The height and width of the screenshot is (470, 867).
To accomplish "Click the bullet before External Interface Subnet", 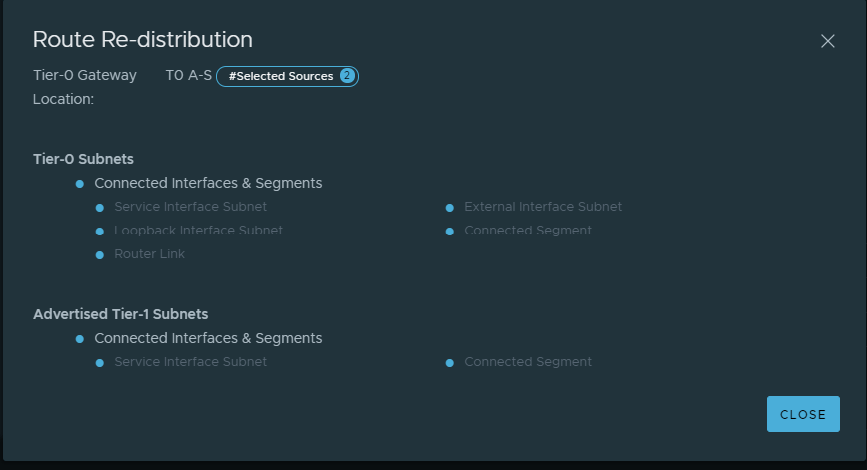I will [x=450, y=208].
